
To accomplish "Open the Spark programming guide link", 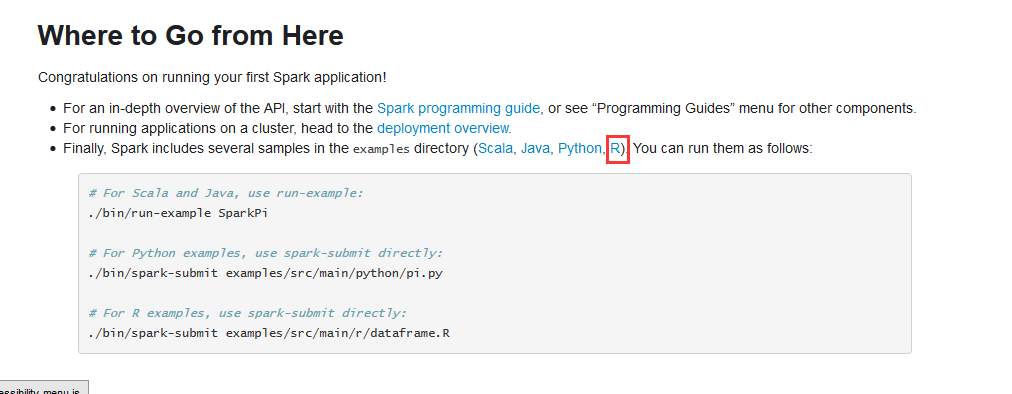I will pyautogui.click(x=460, y=109).
